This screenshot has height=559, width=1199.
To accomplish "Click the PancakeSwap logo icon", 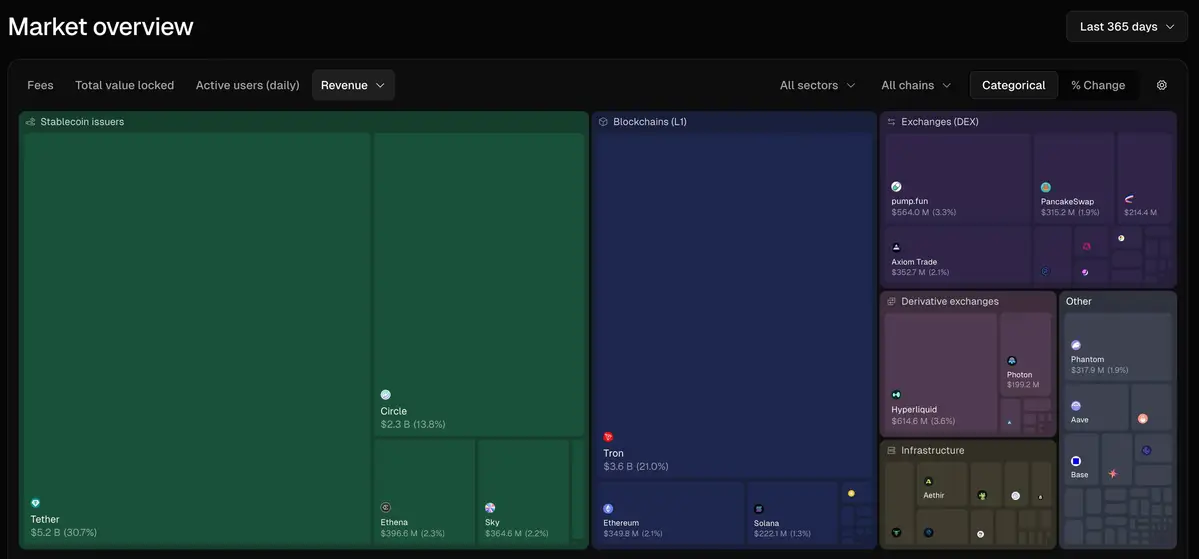I will (x=1046, y=187).
